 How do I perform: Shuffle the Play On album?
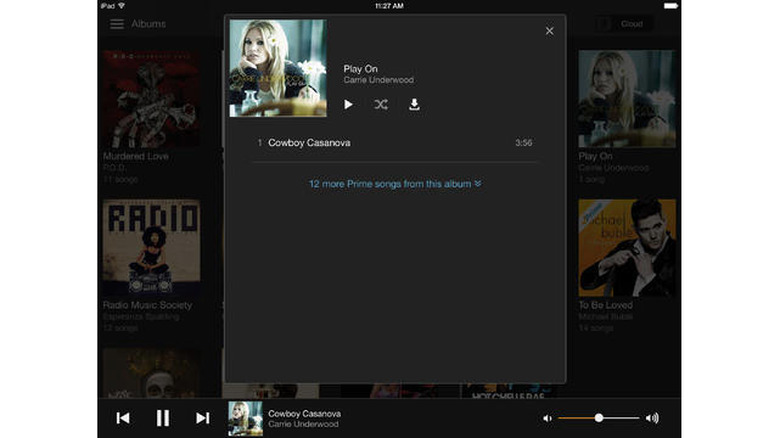[381, 105]
